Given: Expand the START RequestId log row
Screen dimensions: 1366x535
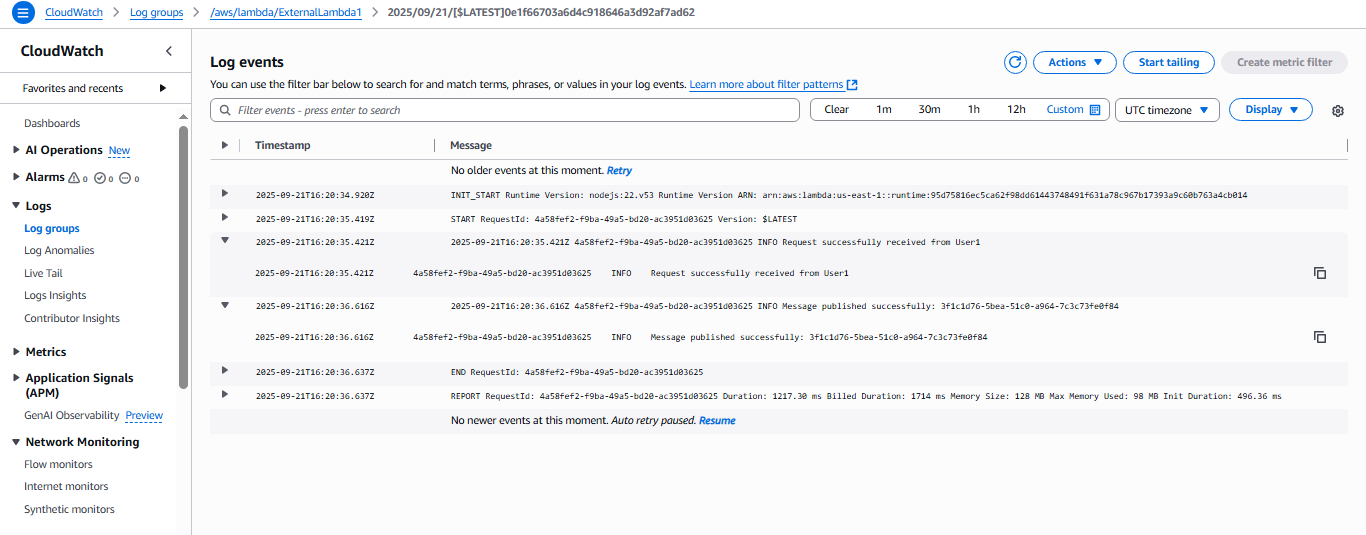Looking at the screenshot, I should coord(224,217).
